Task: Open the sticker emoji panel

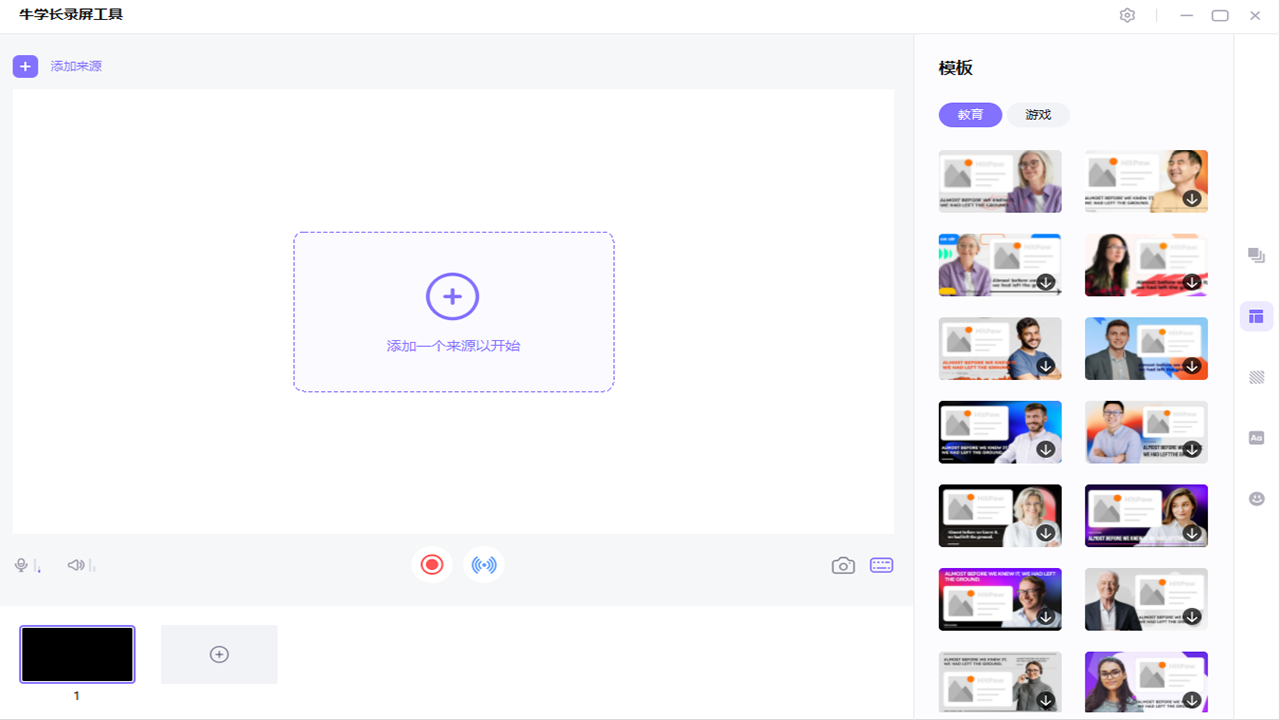Action: [x=1256, y=497]
